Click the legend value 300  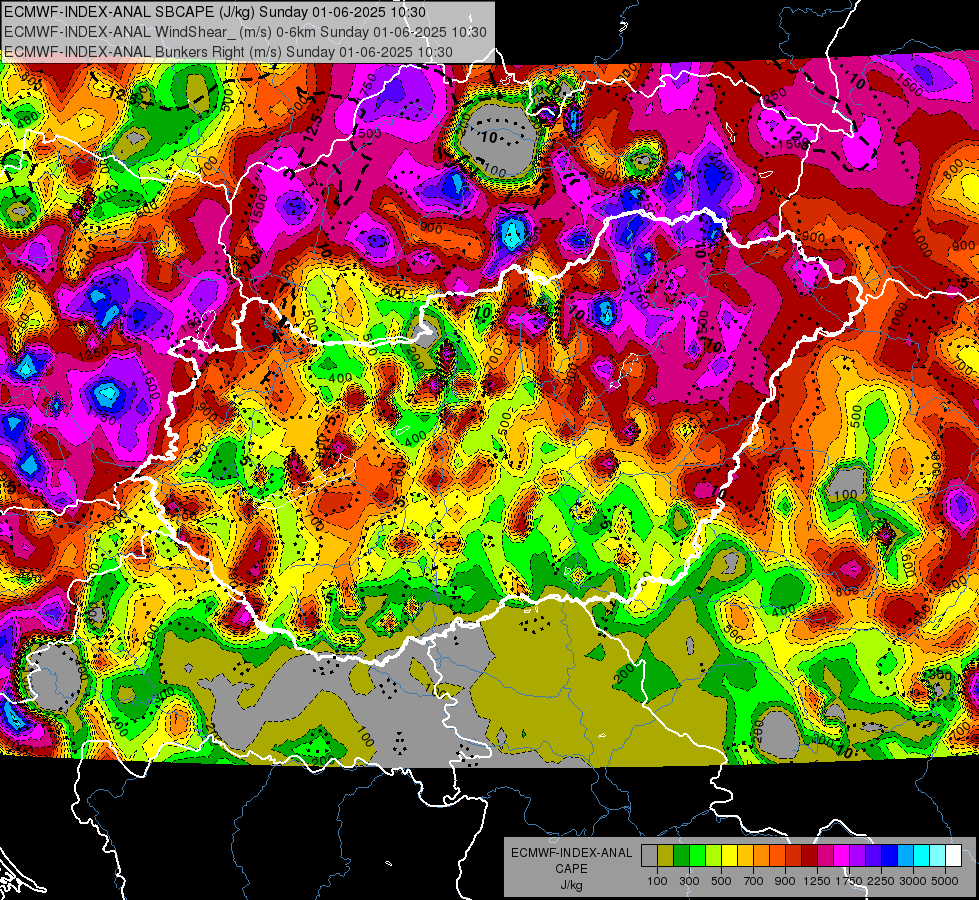[689, 881]
